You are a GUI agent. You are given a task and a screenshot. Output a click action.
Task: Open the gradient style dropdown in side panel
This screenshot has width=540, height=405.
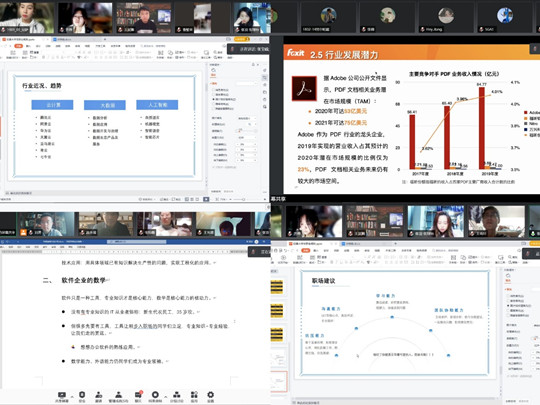(247, 118)
